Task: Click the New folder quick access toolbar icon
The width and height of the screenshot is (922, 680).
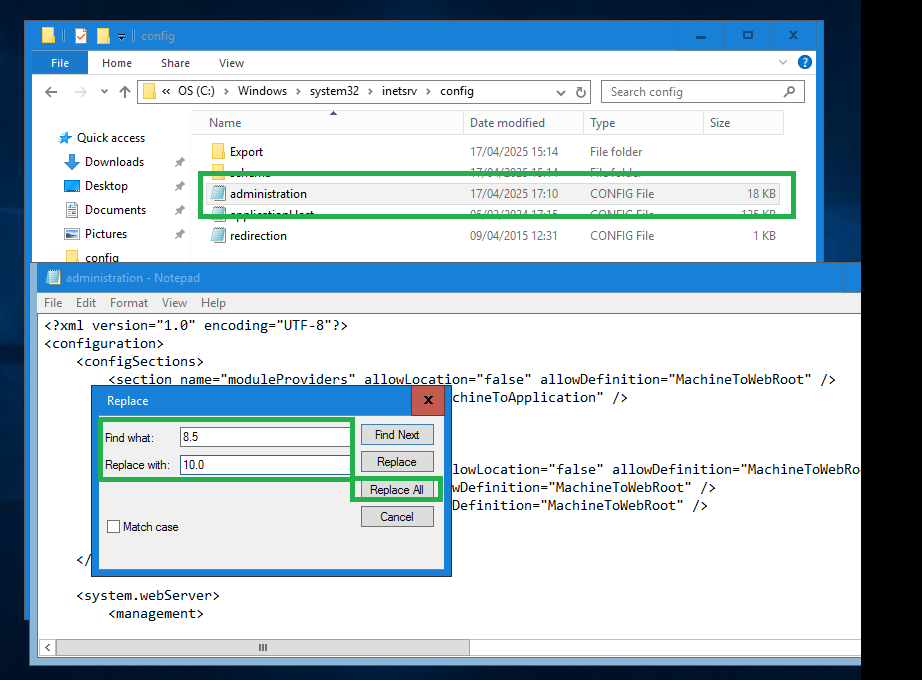Action: (x=103, y=36)
